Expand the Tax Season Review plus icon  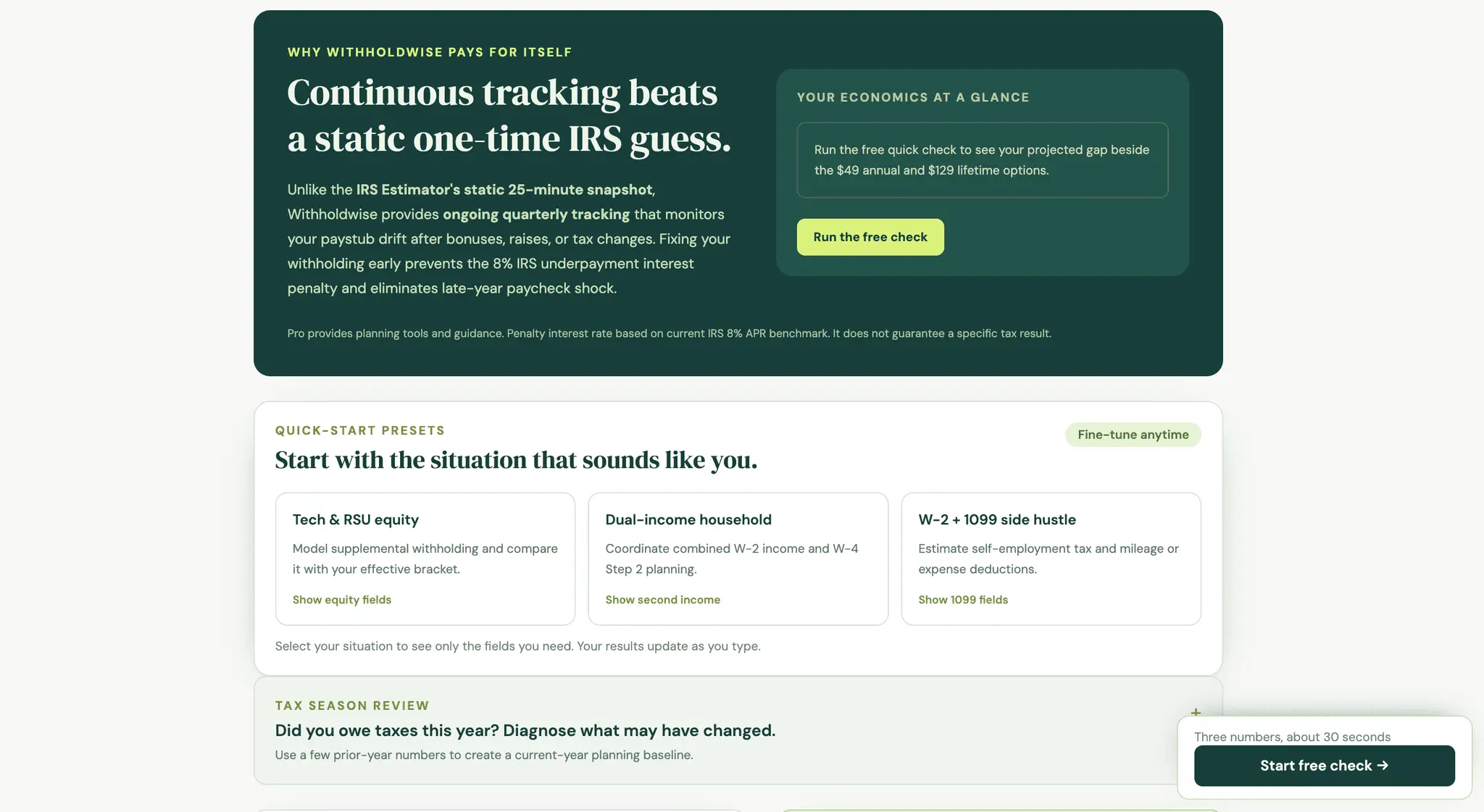coord(1196,713)
